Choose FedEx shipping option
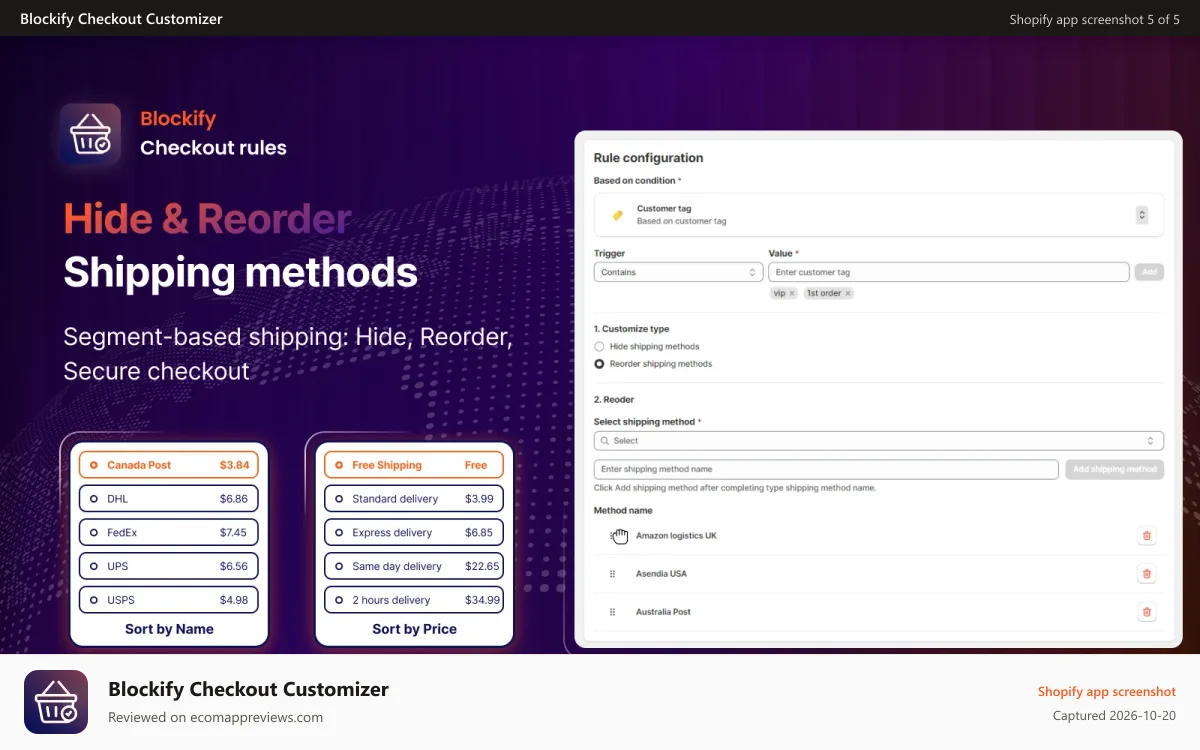This screenshot has height=750, width=1200. click(x=169, y=533)
